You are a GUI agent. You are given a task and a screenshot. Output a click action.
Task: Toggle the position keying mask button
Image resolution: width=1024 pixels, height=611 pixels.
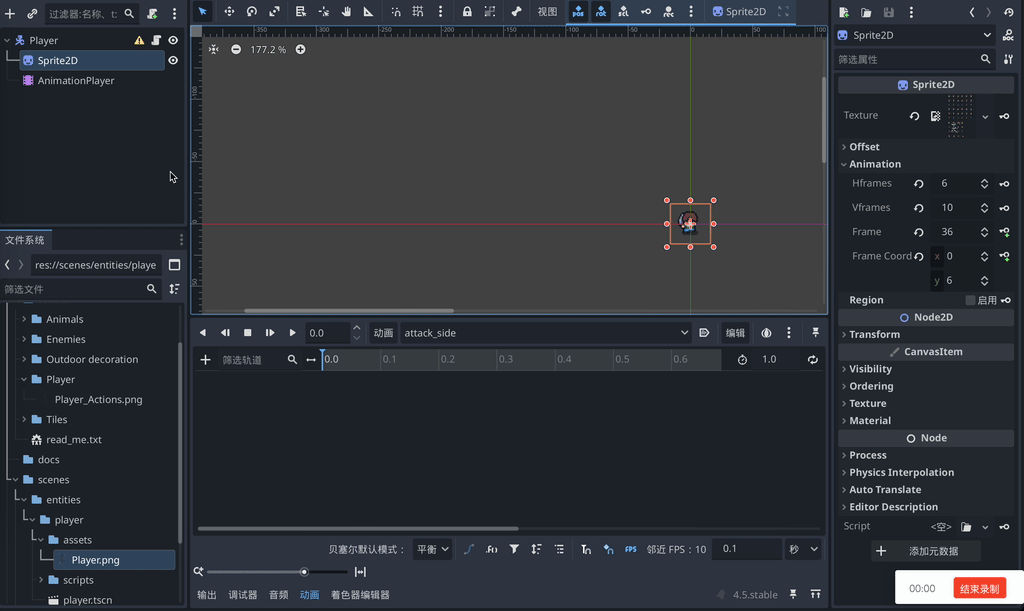[x=578, y=12]
